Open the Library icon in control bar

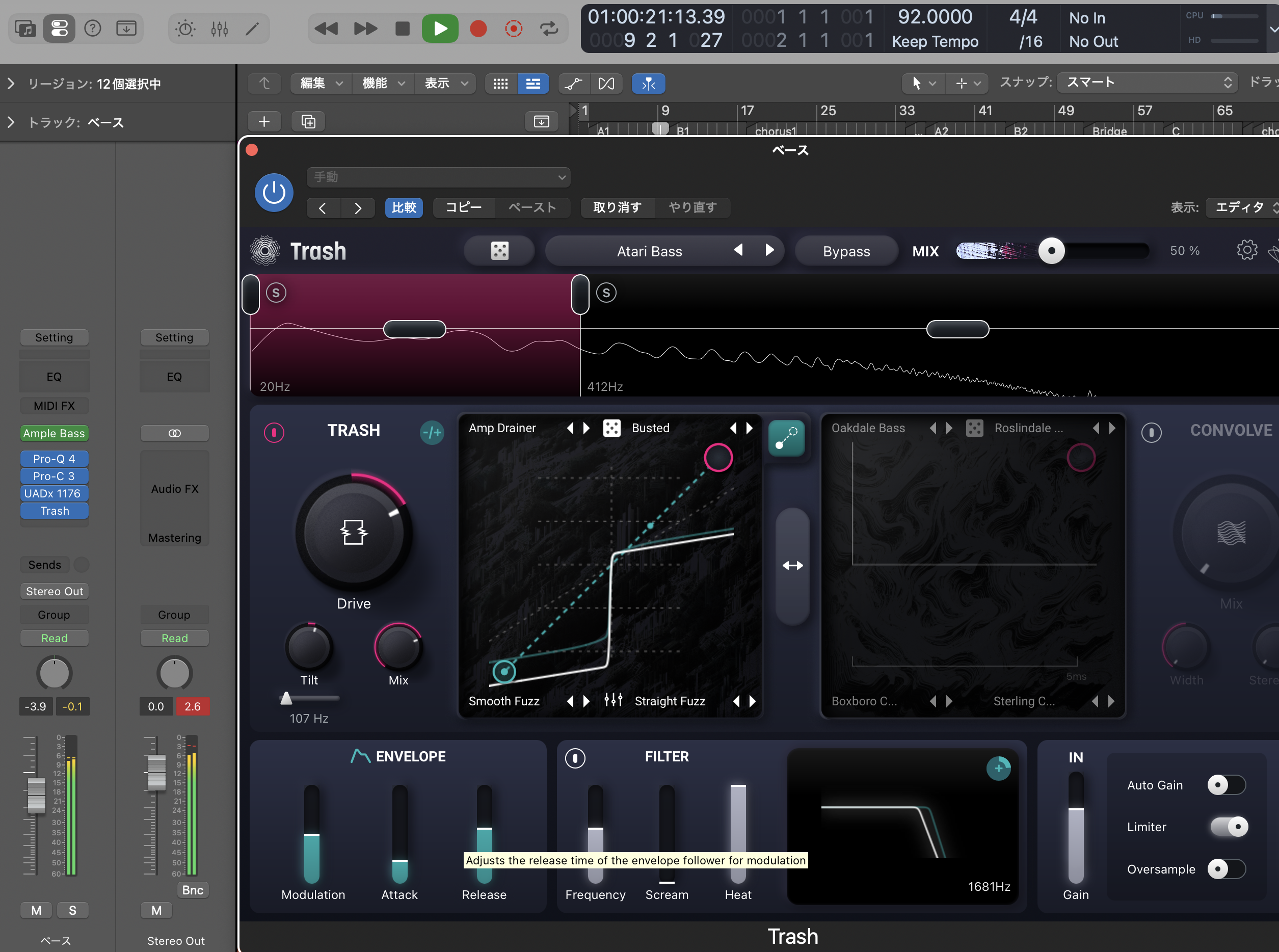(25, 28)
